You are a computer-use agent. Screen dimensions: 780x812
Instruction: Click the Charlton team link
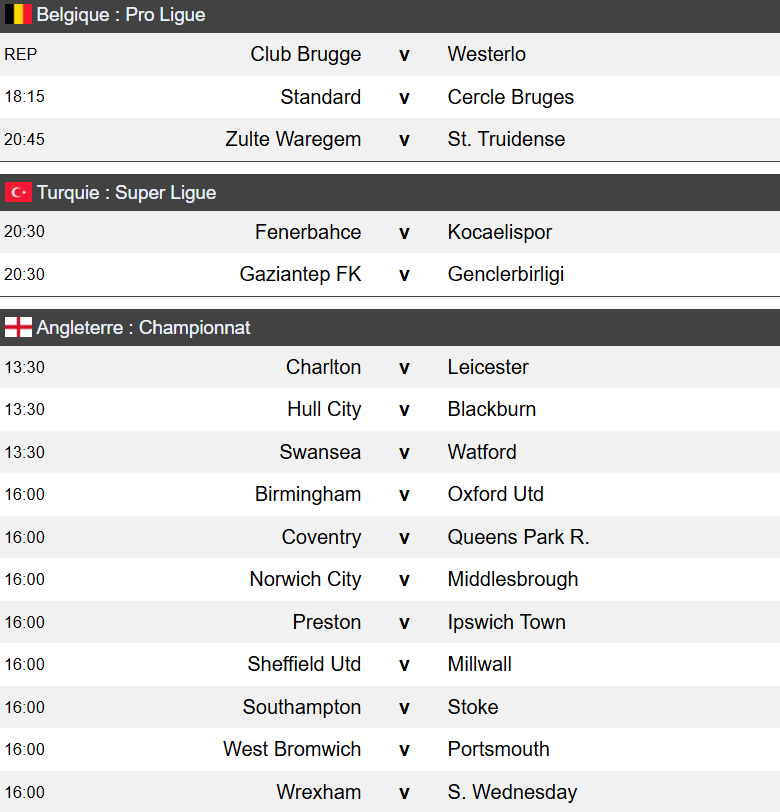tap(323, 367)
